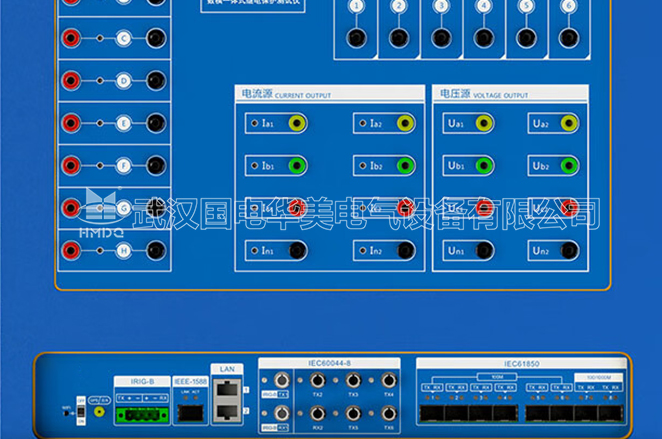Select the red jack in row D
The width and height of the screenshot is (662, 439).
click(71, 81)
